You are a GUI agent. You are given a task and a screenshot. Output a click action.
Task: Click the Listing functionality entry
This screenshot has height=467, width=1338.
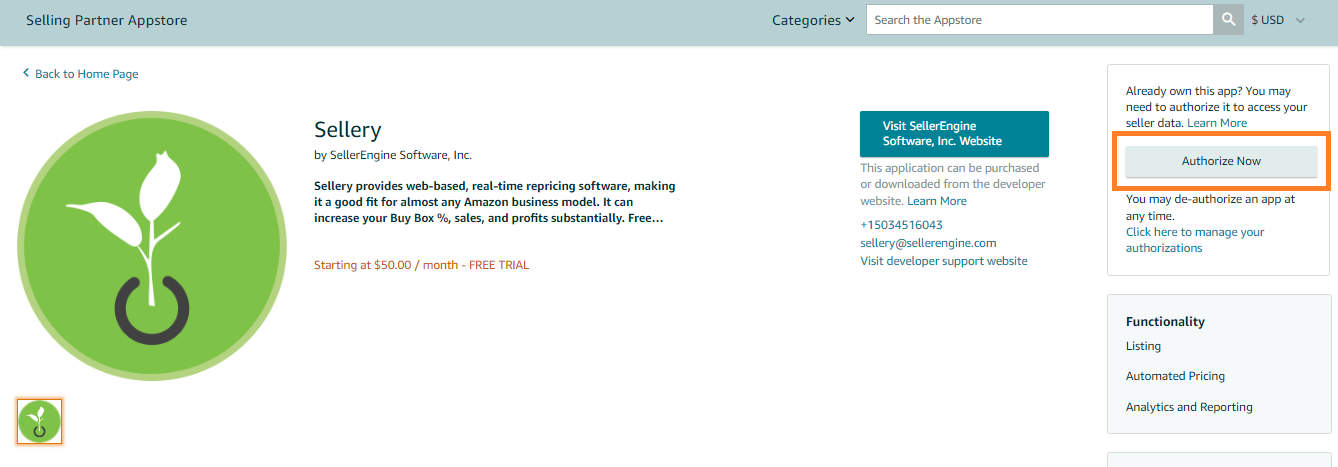[x=1143, y=346]
